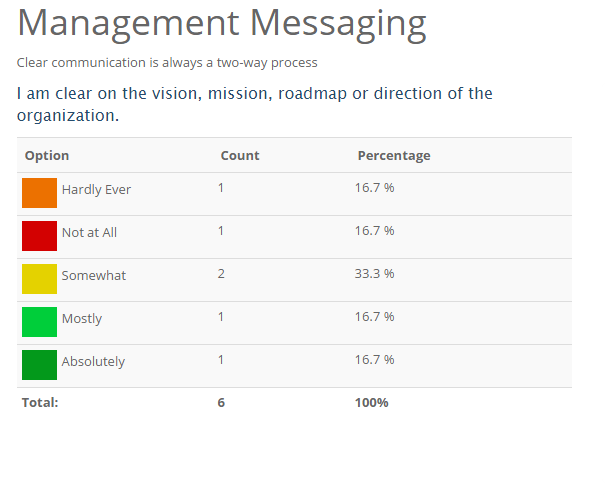Click the Management Messaging heading

[222, 23]
